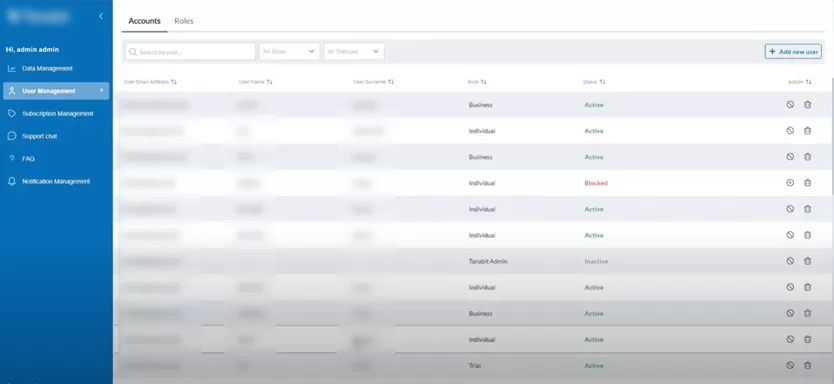The height and width of the screenshot is (384, 834).
Task: Click the Trial role cell
Action: coord(475,365)
